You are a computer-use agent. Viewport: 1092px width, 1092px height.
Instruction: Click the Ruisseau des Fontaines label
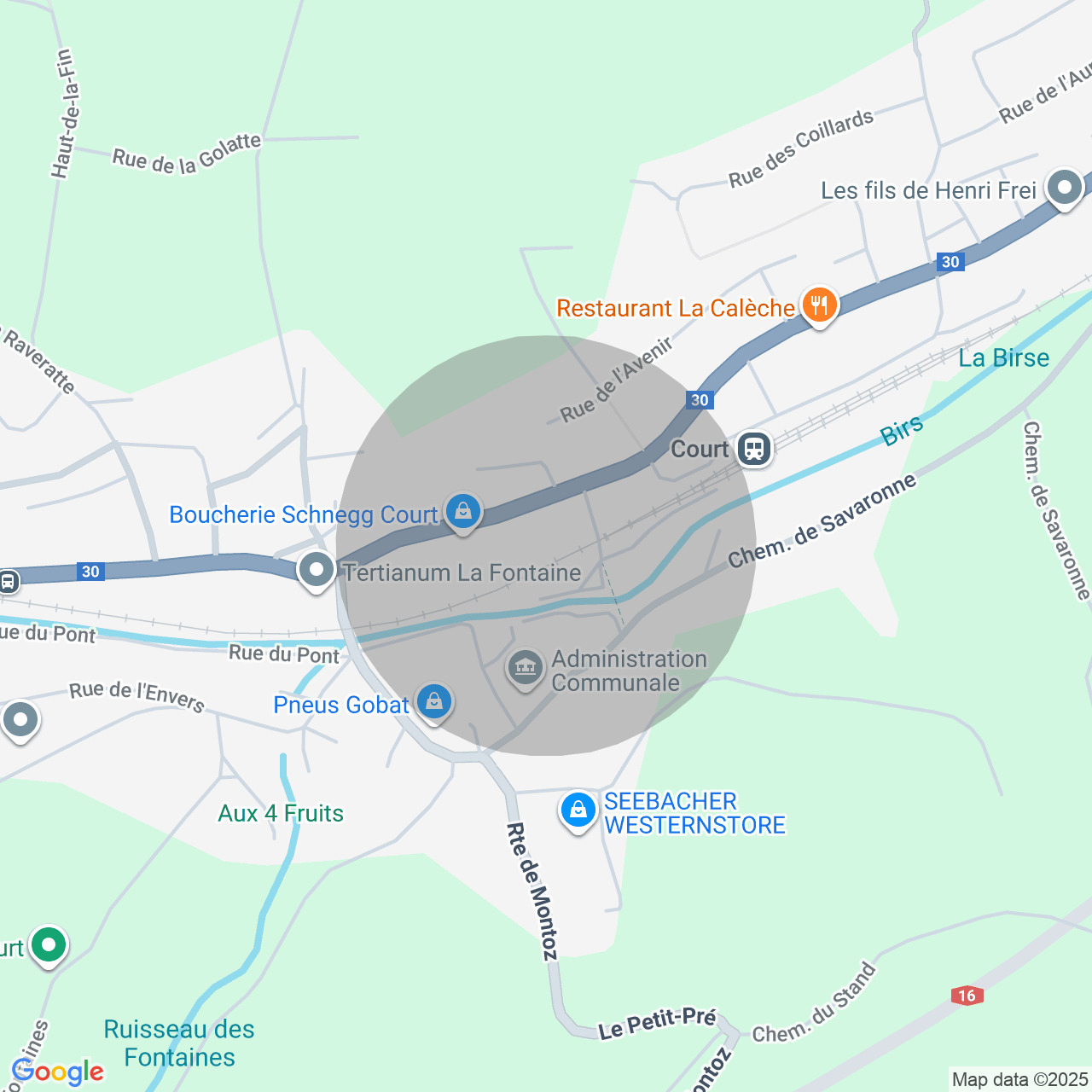[179, 1043]
